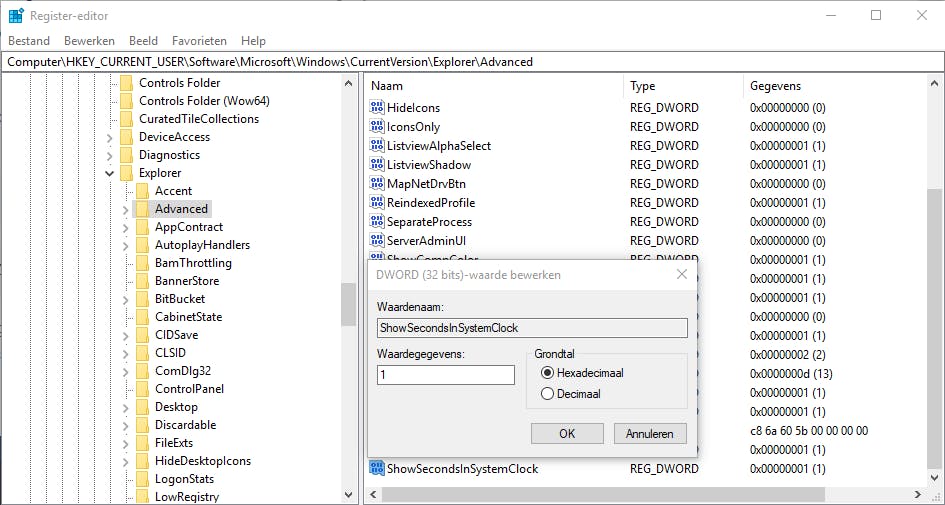Screen dimensions: 945x505
Task: Select the ShowSecondsInSystemClock value icon
Action: pyautogui.click(x=377, y=469)
